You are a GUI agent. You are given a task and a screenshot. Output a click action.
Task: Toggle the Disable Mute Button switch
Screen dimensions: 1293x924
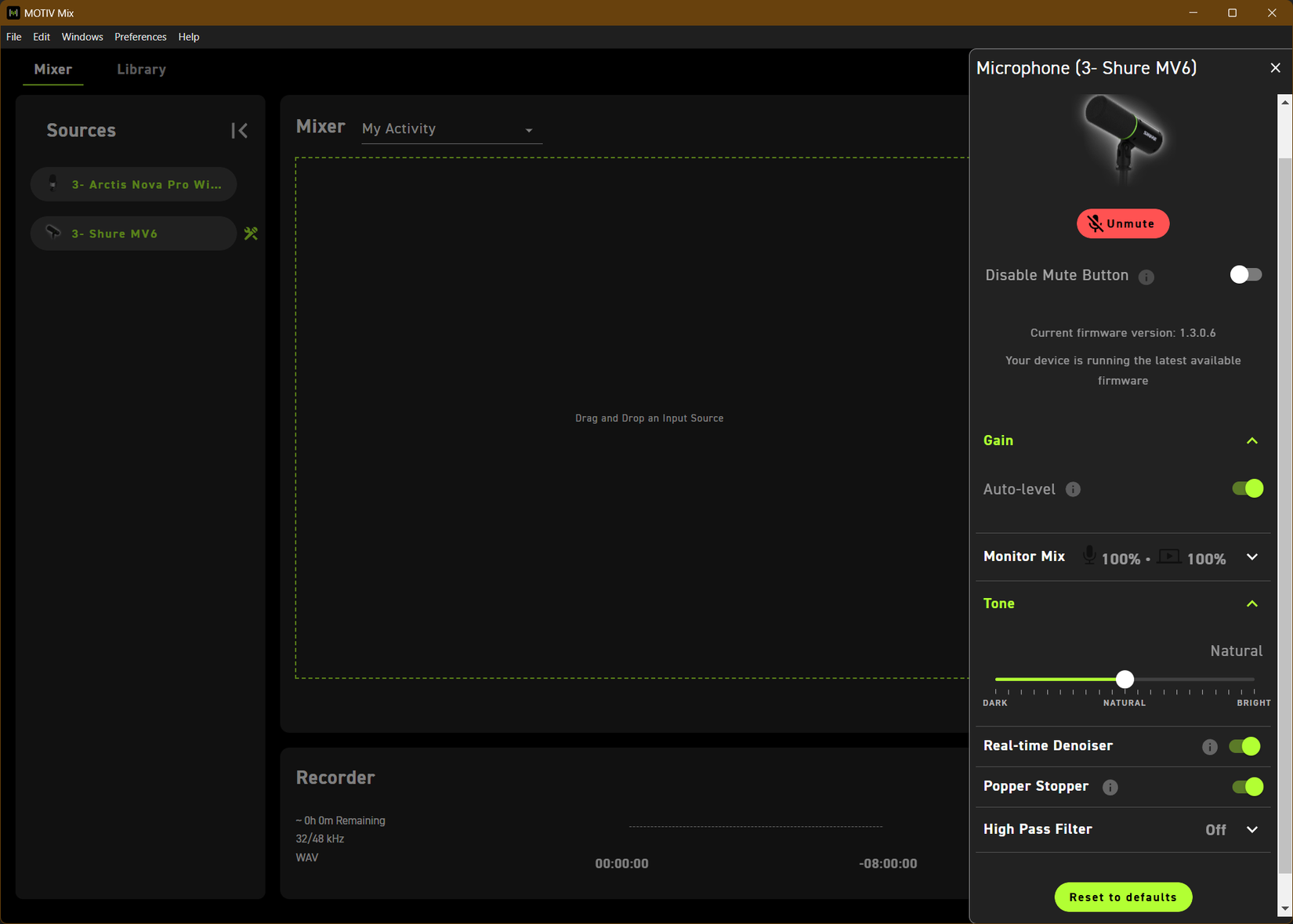coord(1244,275)
